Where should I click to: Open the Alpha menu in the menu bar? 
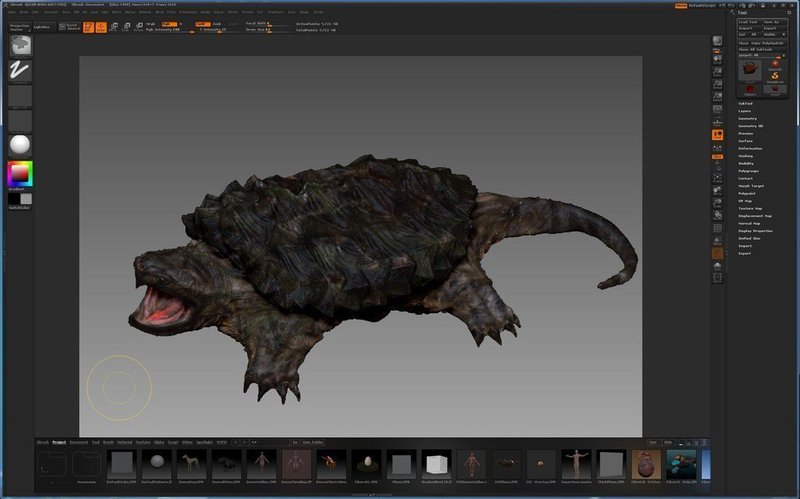pyautogui.click(x=12, y=12)
